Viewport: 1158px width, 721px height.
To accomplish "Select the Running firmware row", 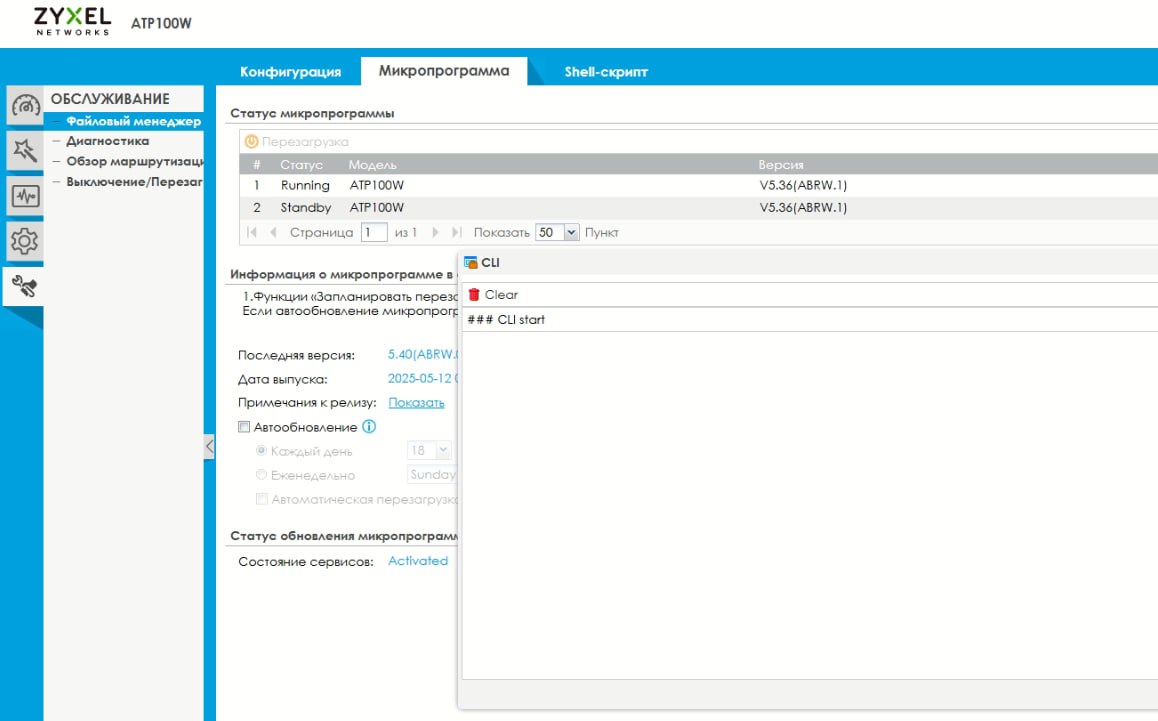I will [699, 185].
